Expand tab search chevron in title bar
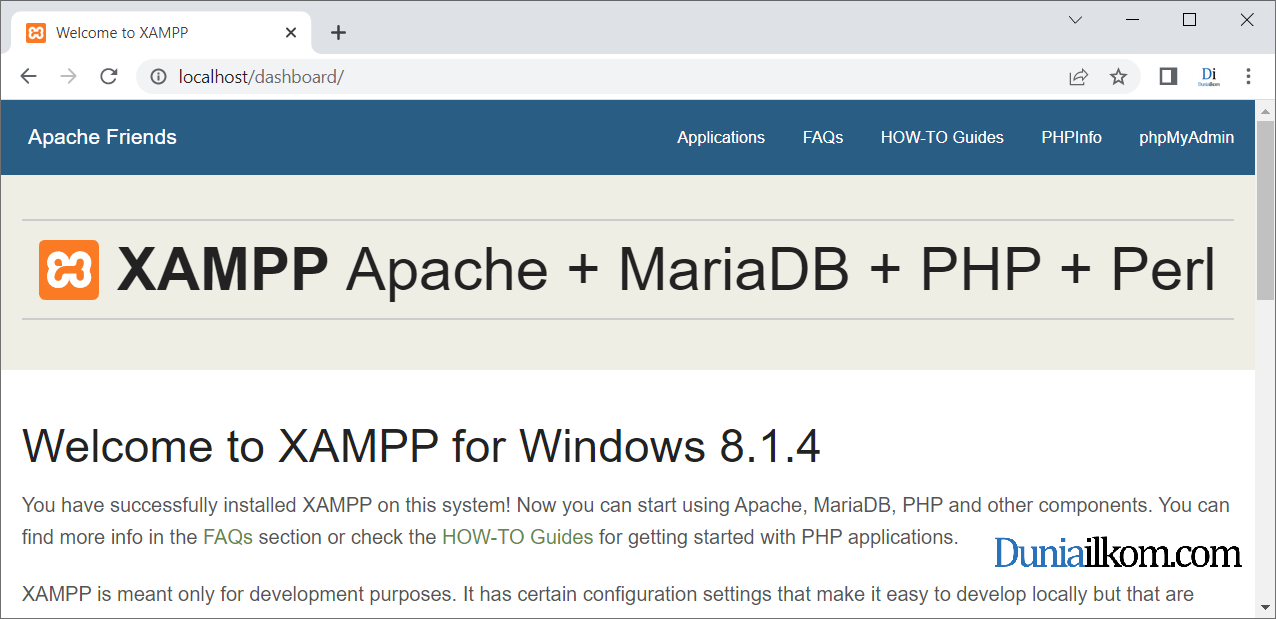The width and height of the screenshot is (1276, 619). [x=1076, y=20]
